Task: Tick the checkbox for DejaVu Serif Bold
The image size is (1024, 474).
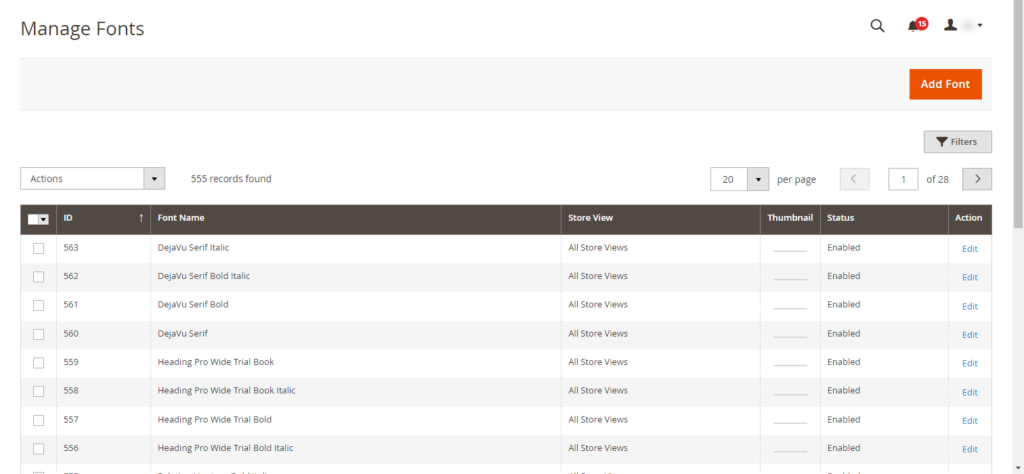Action: [x=39, y=305]
